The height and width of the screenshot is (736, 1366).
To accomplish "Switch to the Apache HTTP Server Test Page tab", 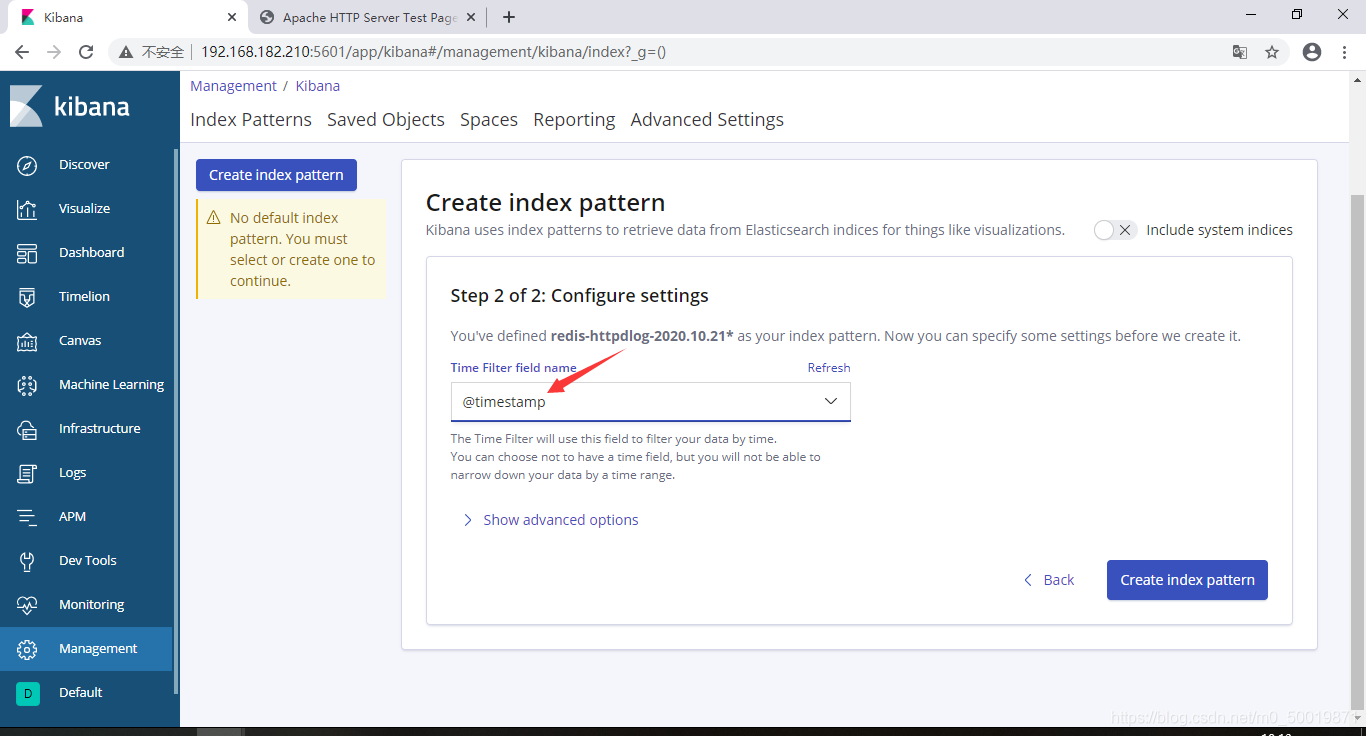I will coord(369,17).
